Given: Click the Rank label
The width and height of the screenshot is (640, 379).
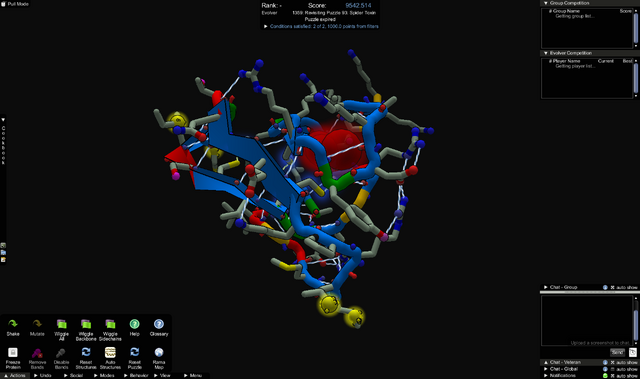Looking at the screenshot, I should [270, 5].
